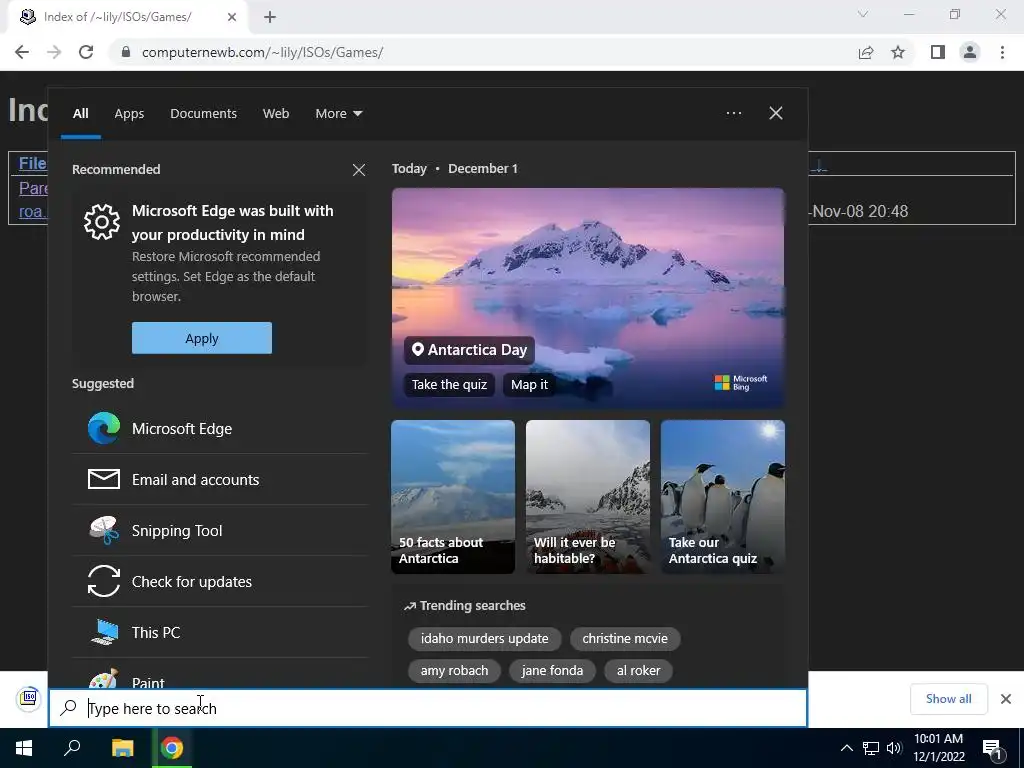The height and width of the screenshot is (768, 1024).
Task: Search jane fonda trending chip
Action: point(552,671)
